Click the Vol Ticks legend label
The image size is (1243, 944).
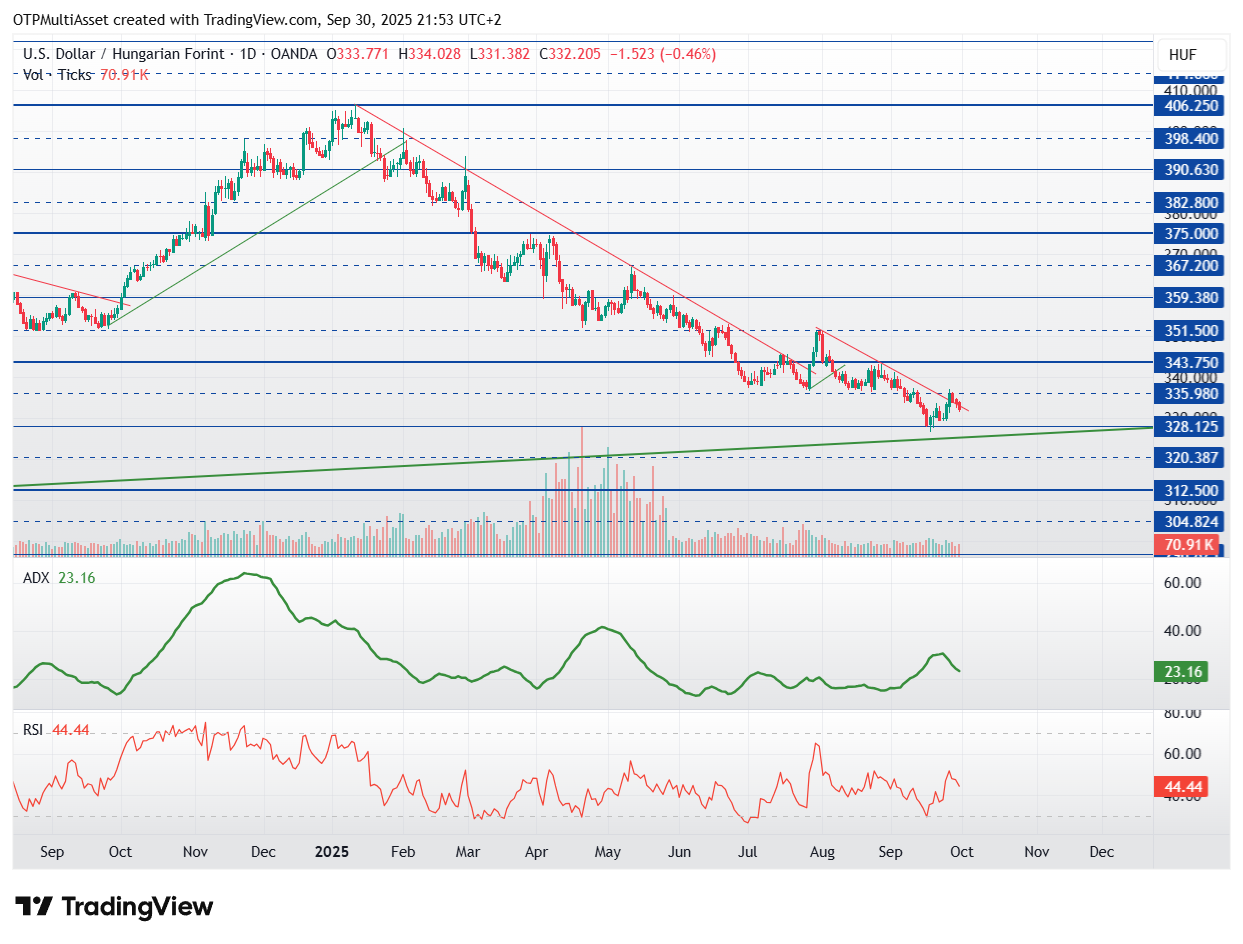point(58,74)
